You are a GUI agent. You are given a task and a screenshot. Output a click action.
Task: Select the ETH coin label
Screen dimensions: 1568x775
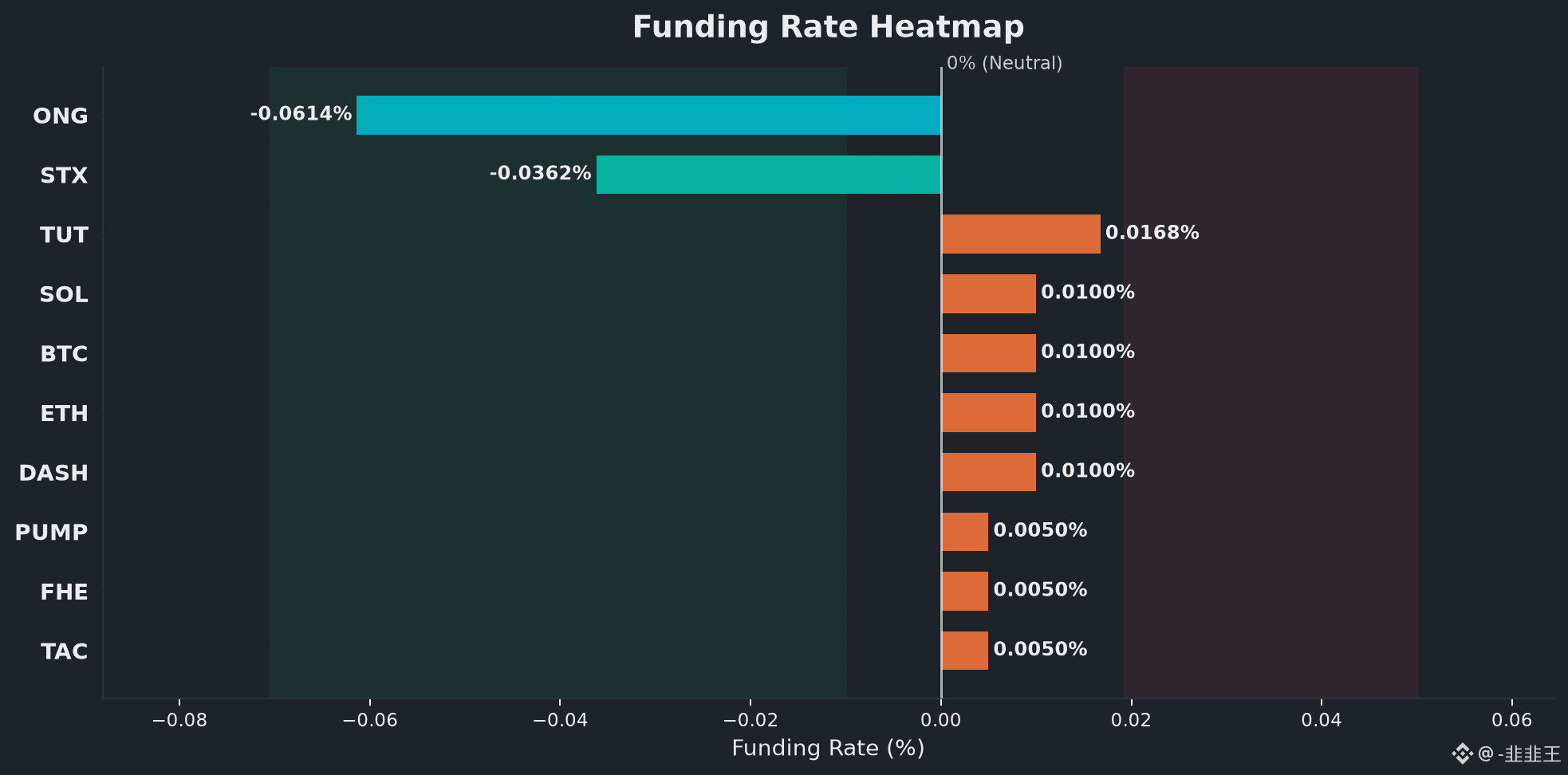(x=64, y=414)
